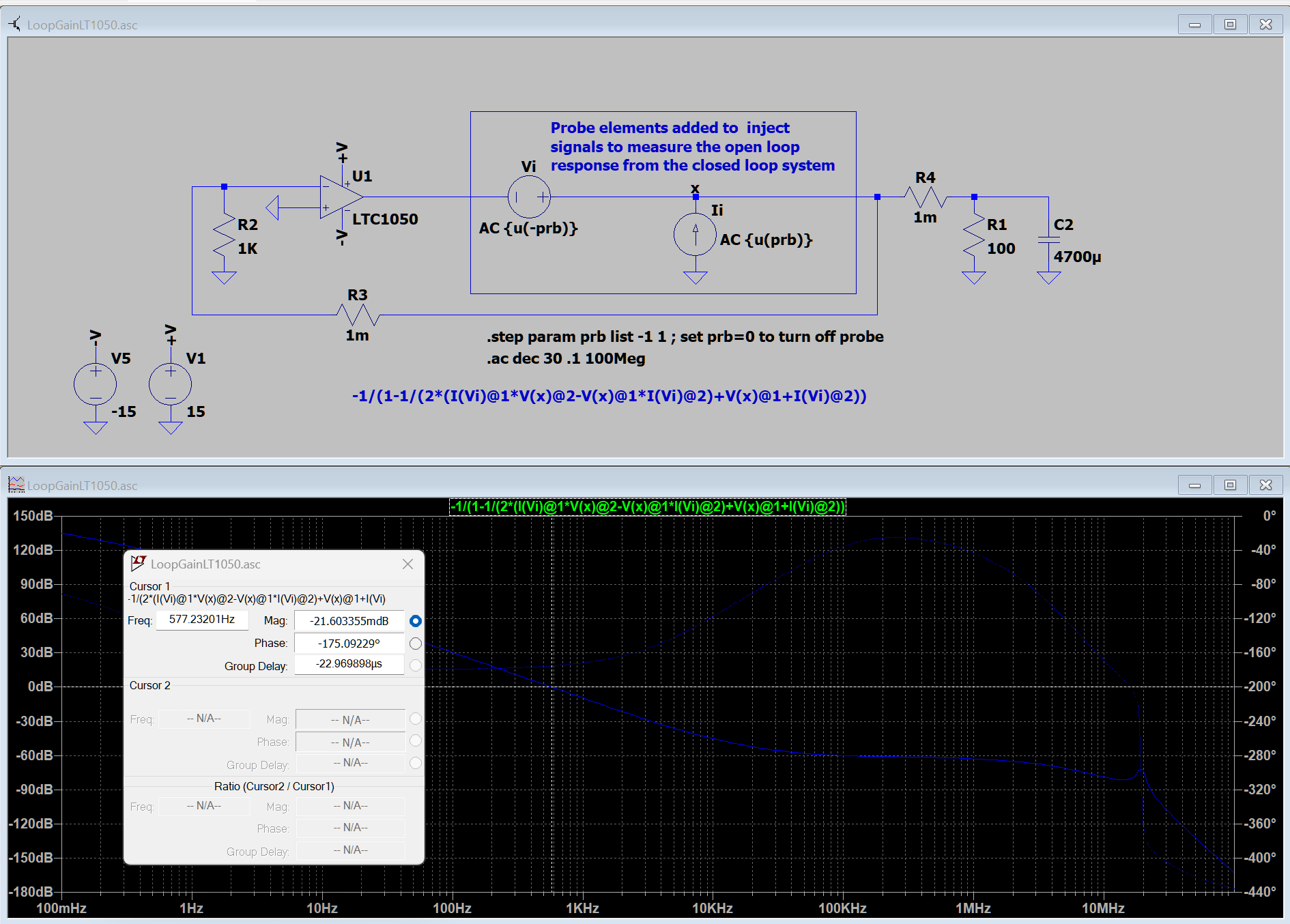Select the Cursor 1 Mag radio button
Viewport: 1290px width, 924px height.
415,621
